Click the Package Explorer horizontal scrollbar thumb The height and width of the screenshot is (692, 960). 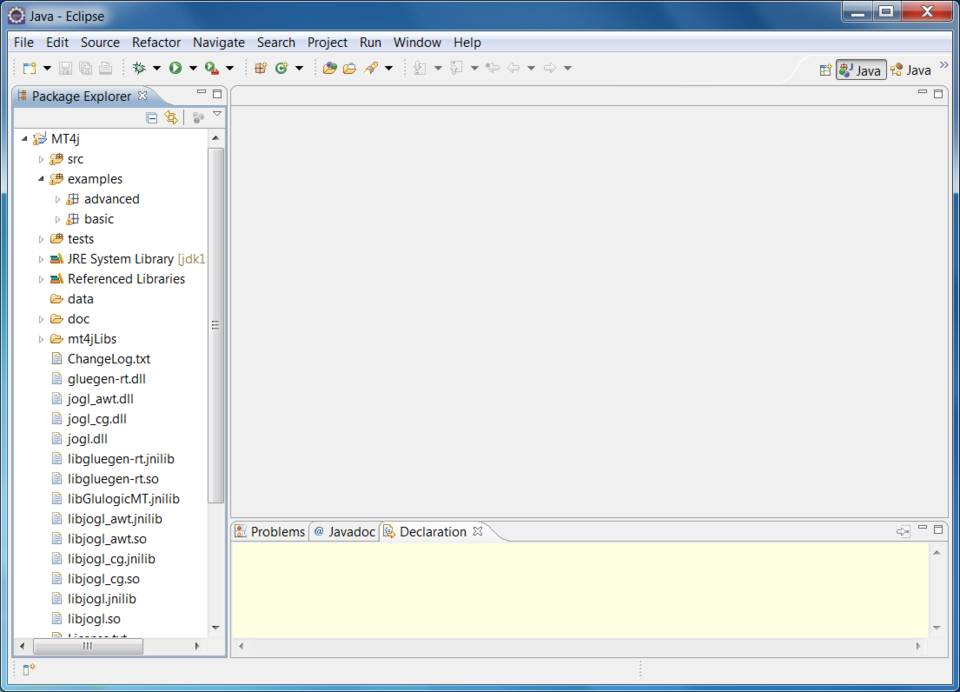click(x=87, y=646)
